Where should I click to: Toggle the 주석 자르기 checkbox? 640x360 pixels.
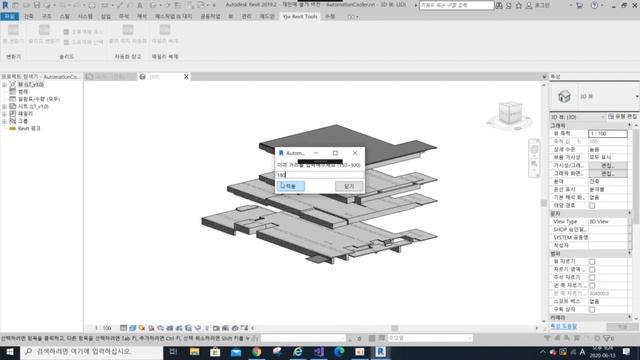click(592, 278)
